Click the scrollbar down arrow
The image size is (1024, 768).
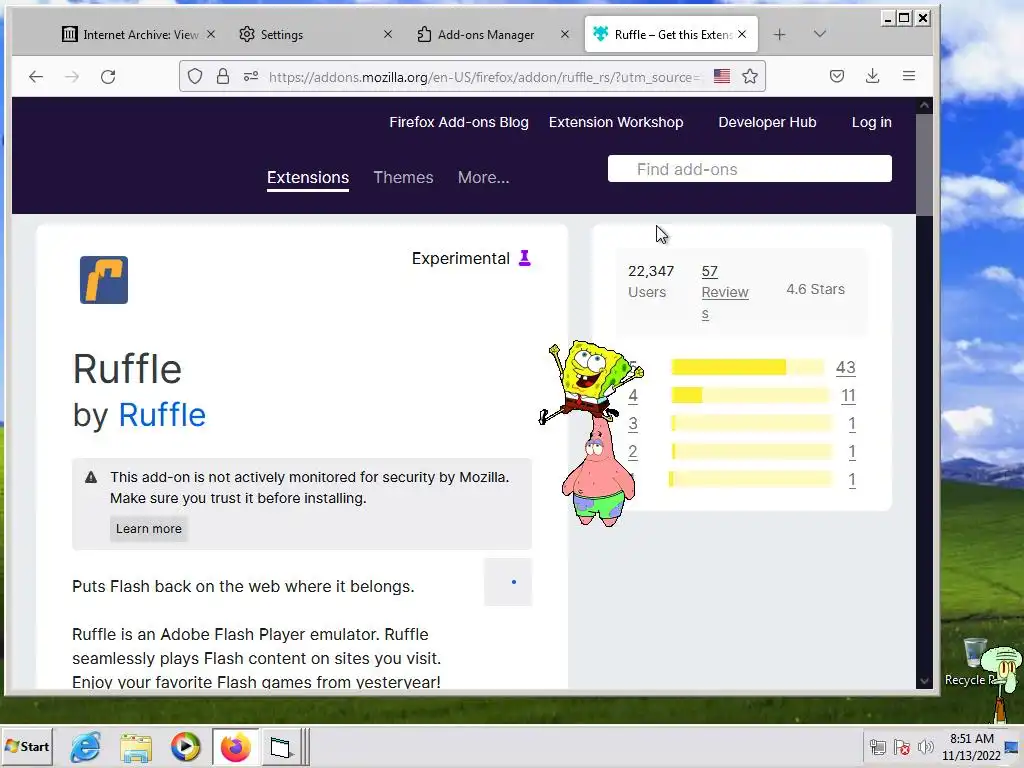924,680
